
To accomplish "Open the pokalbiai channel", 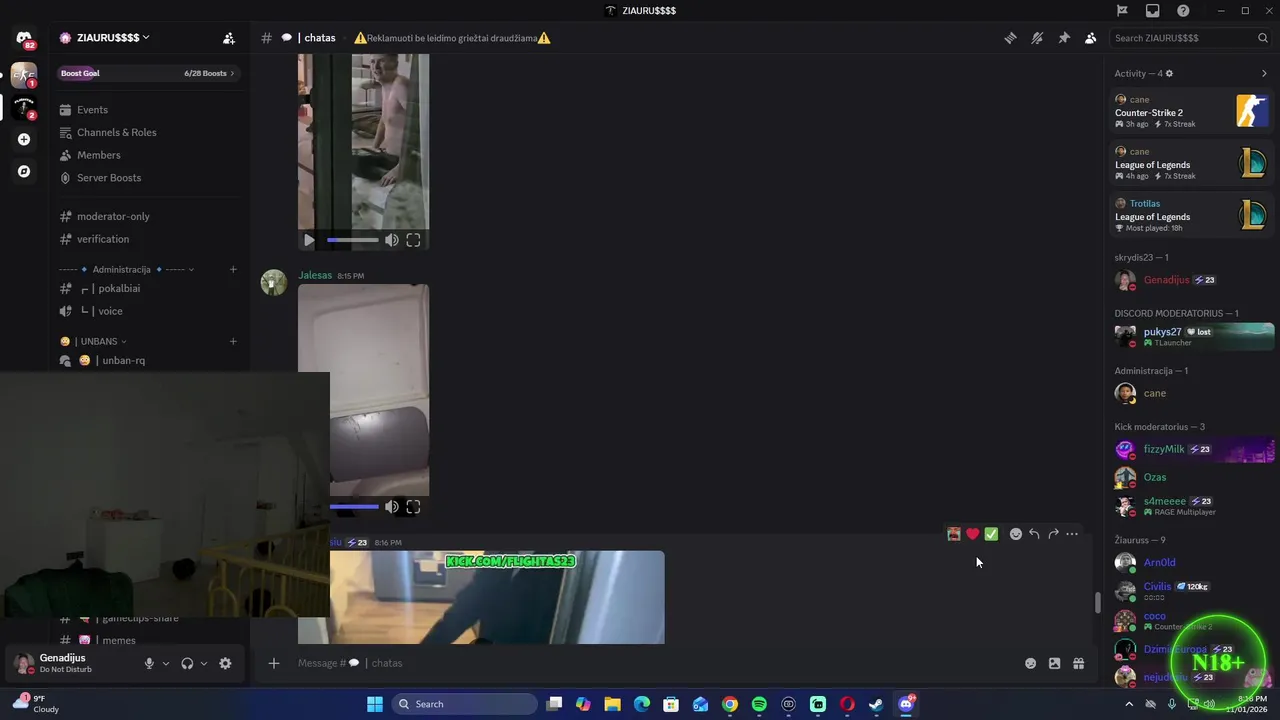I will [147, 288].
